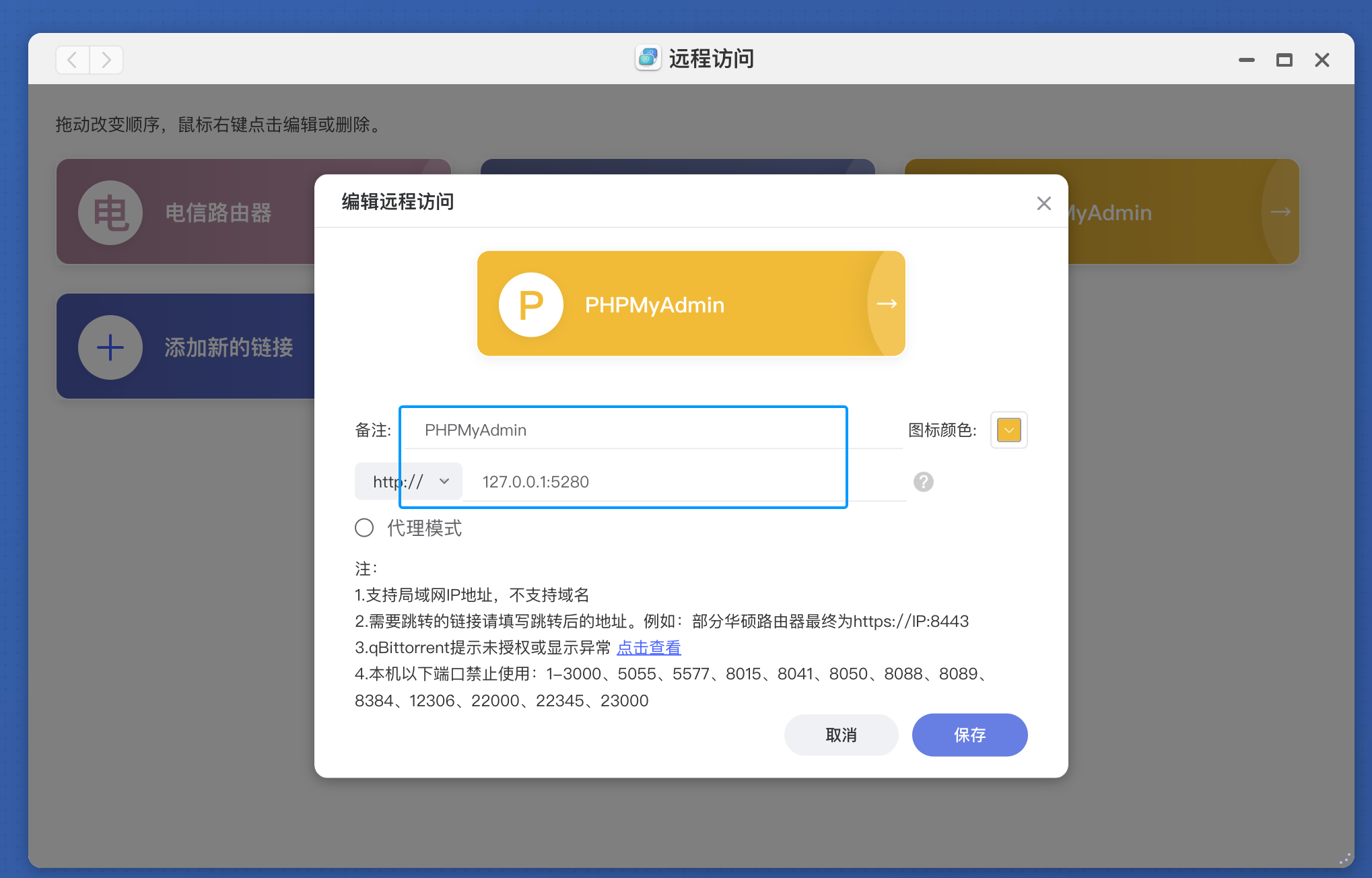Click the P letter icon in preview
This screenshot has width=1372, height=878.
point(530,304)
